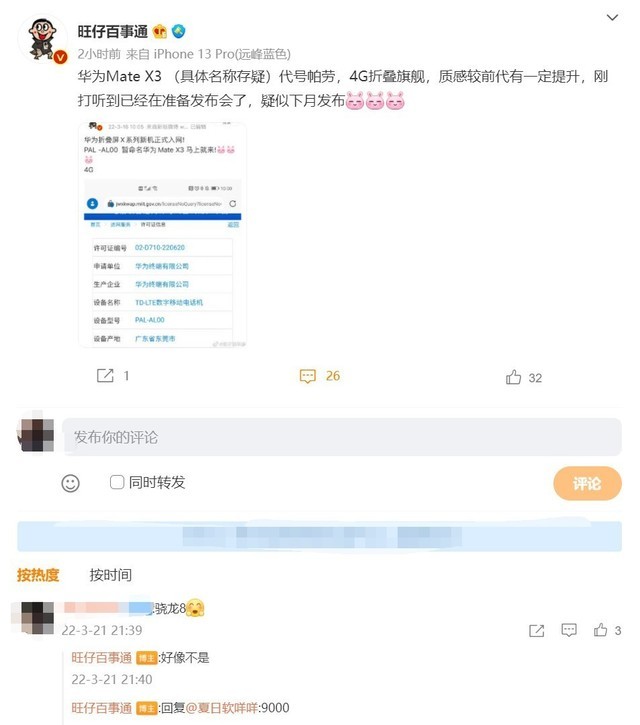Viewport: 640px width, 725px height.
Task: Open the post's comment bubble icon
Action: point(308,376)
